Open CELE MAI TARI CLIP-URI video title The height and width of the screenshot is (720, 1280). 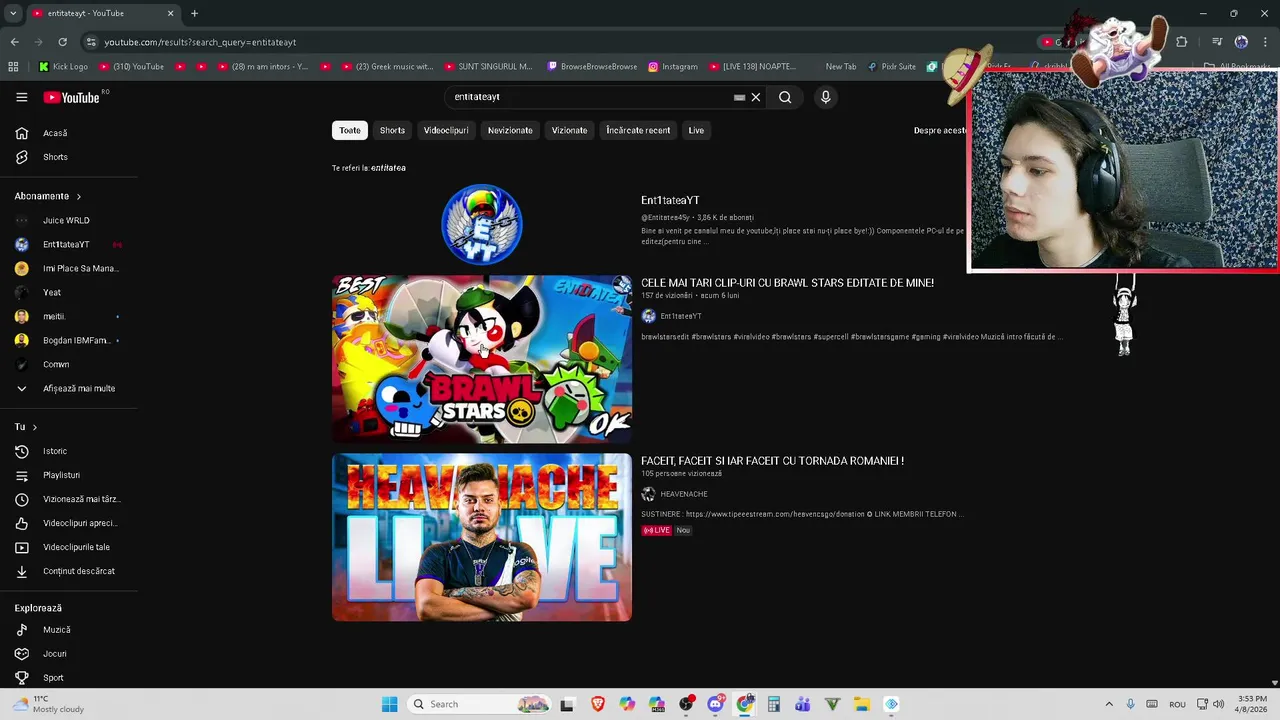pos(787,283)
